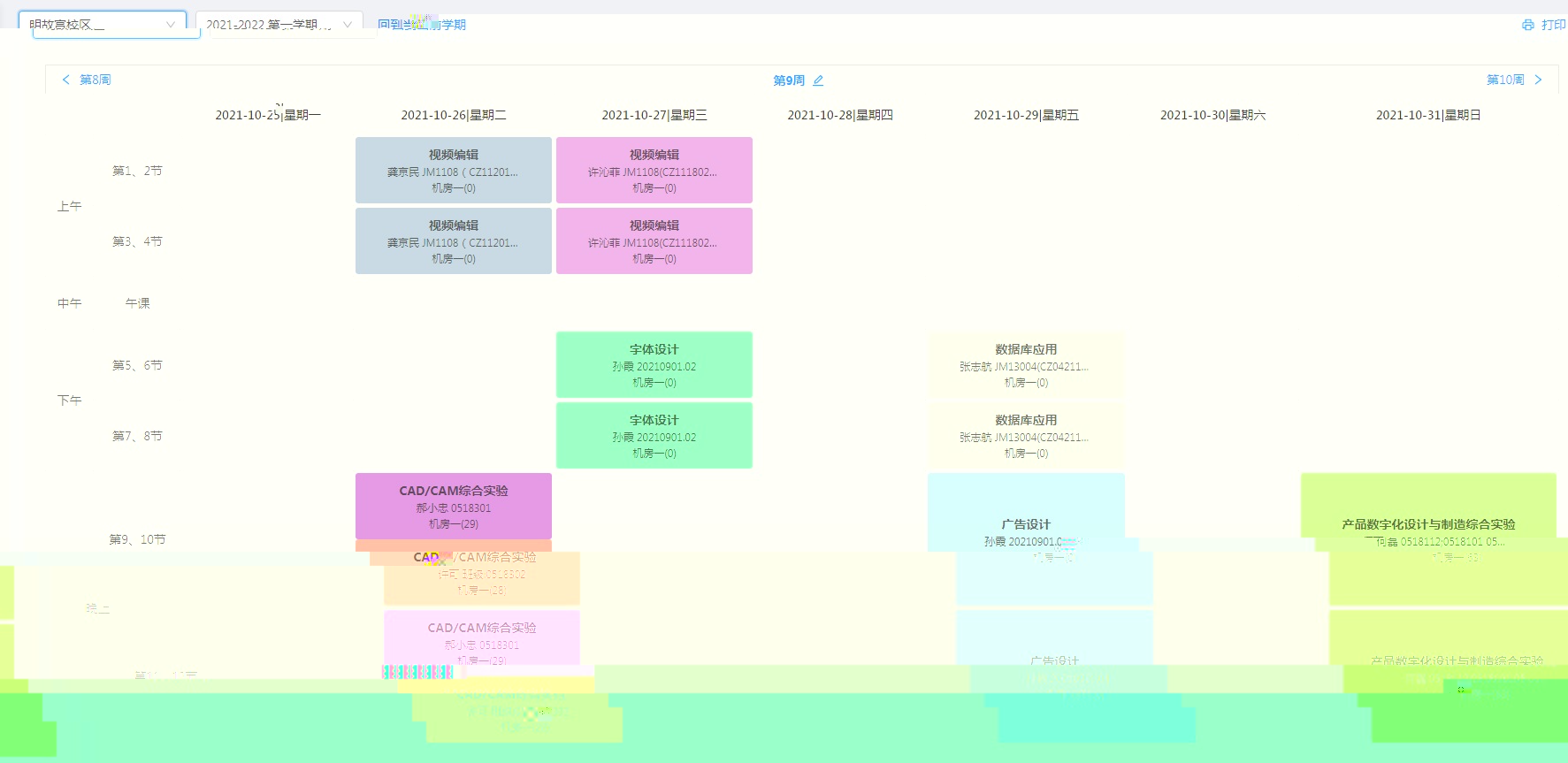Select the 2021-10-27 星期三 column header
1568x763 pixels.
[x=654, y=115]
